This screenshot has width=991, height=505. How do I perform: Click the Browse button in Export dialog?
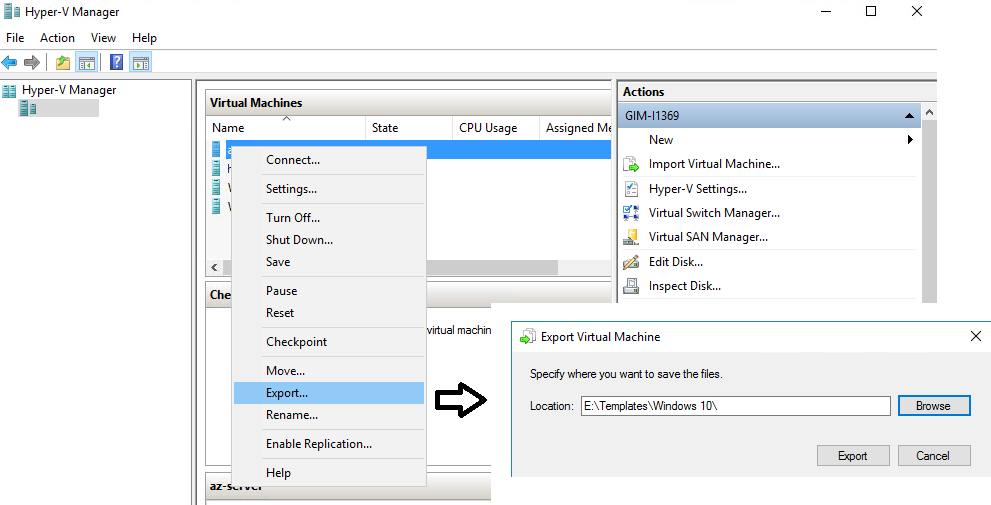[x=933, y=406]
